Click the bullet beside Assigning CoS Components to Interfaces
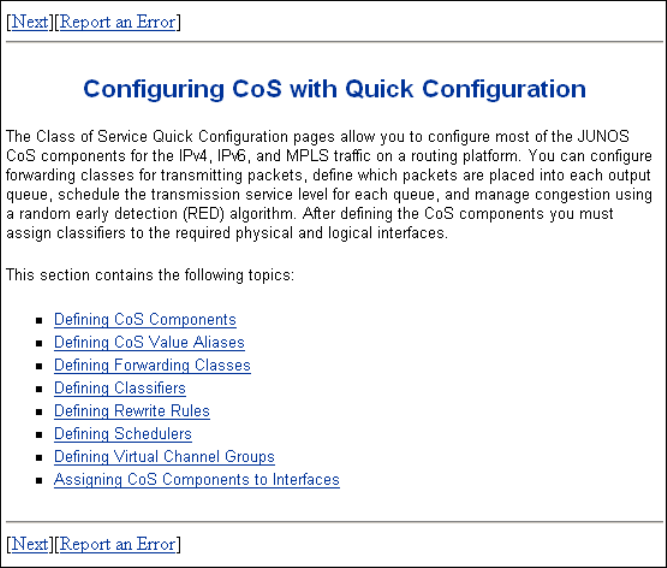 pos(39,481)
